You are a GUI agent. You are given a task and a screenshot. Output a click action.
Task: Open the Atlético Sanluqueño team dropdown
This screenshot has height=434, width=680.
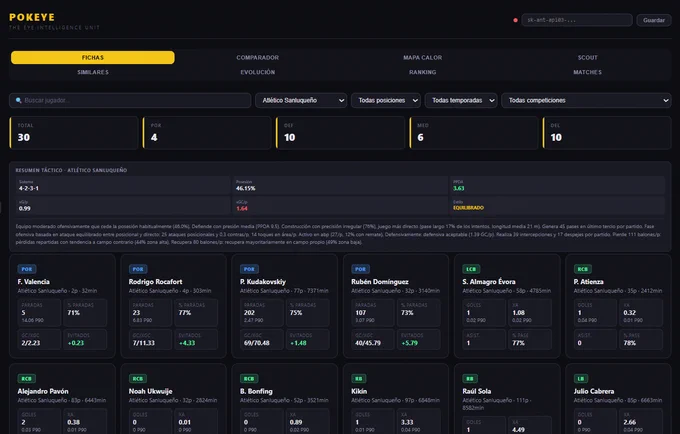tap(301, 100)
